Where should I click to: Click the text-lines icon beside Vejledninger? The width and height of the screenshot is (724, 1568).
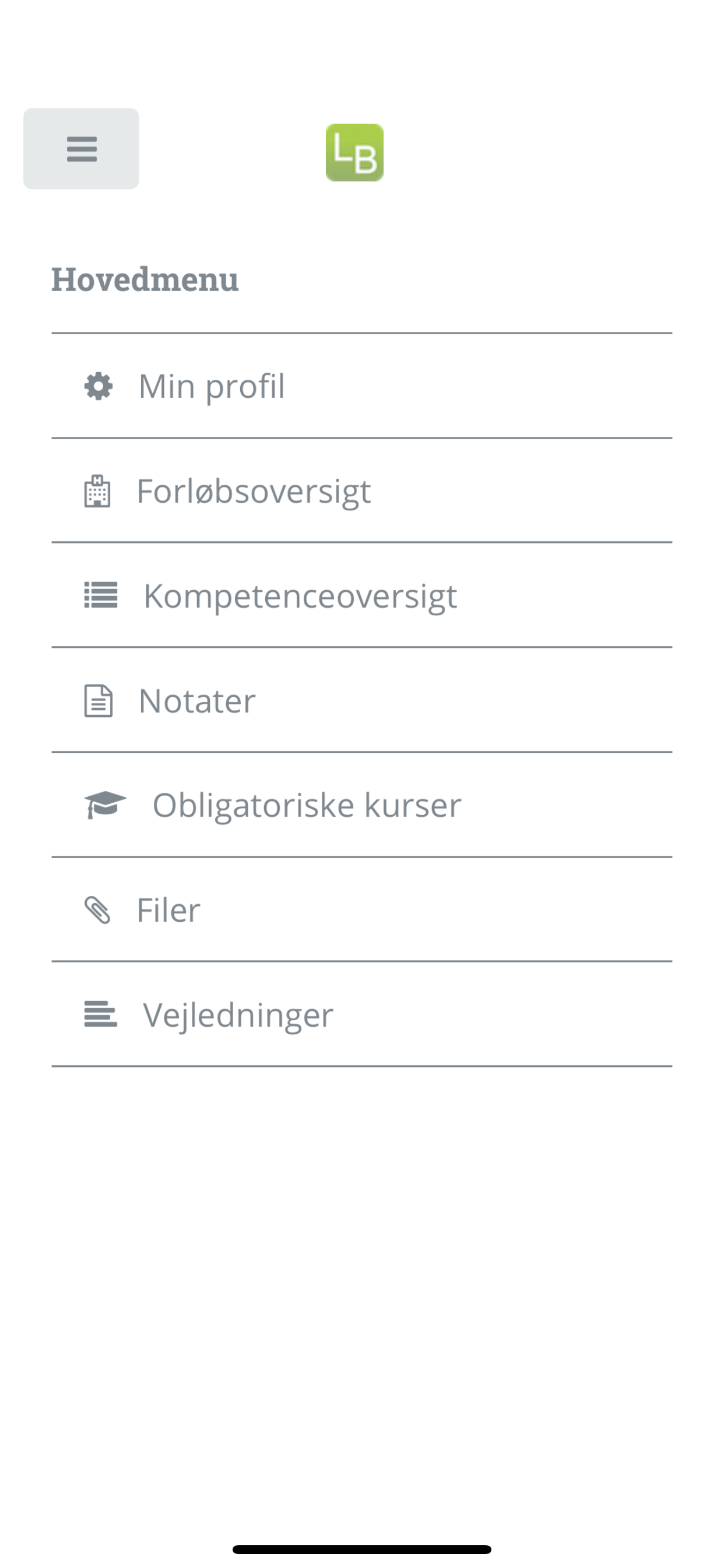100,1014
